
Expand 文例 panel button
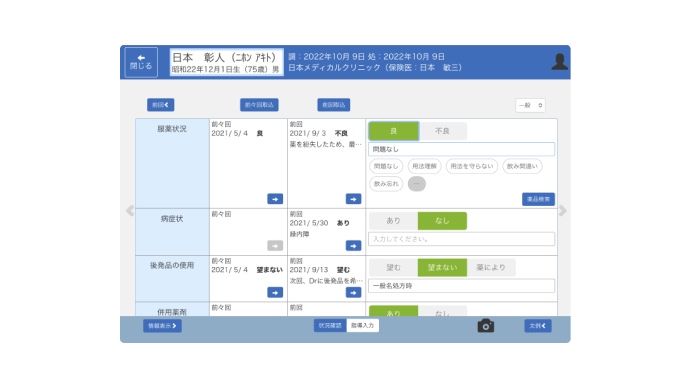coord(538,326)
